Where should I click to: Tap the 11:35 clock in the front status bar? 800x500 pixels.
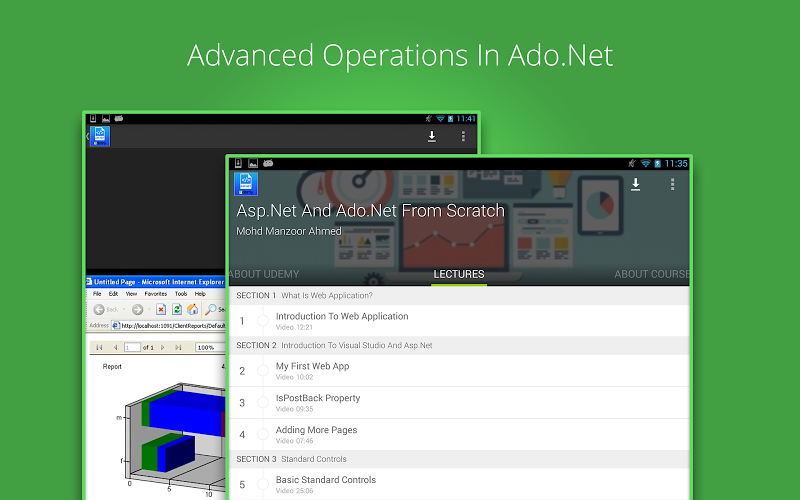pos(676,163)
